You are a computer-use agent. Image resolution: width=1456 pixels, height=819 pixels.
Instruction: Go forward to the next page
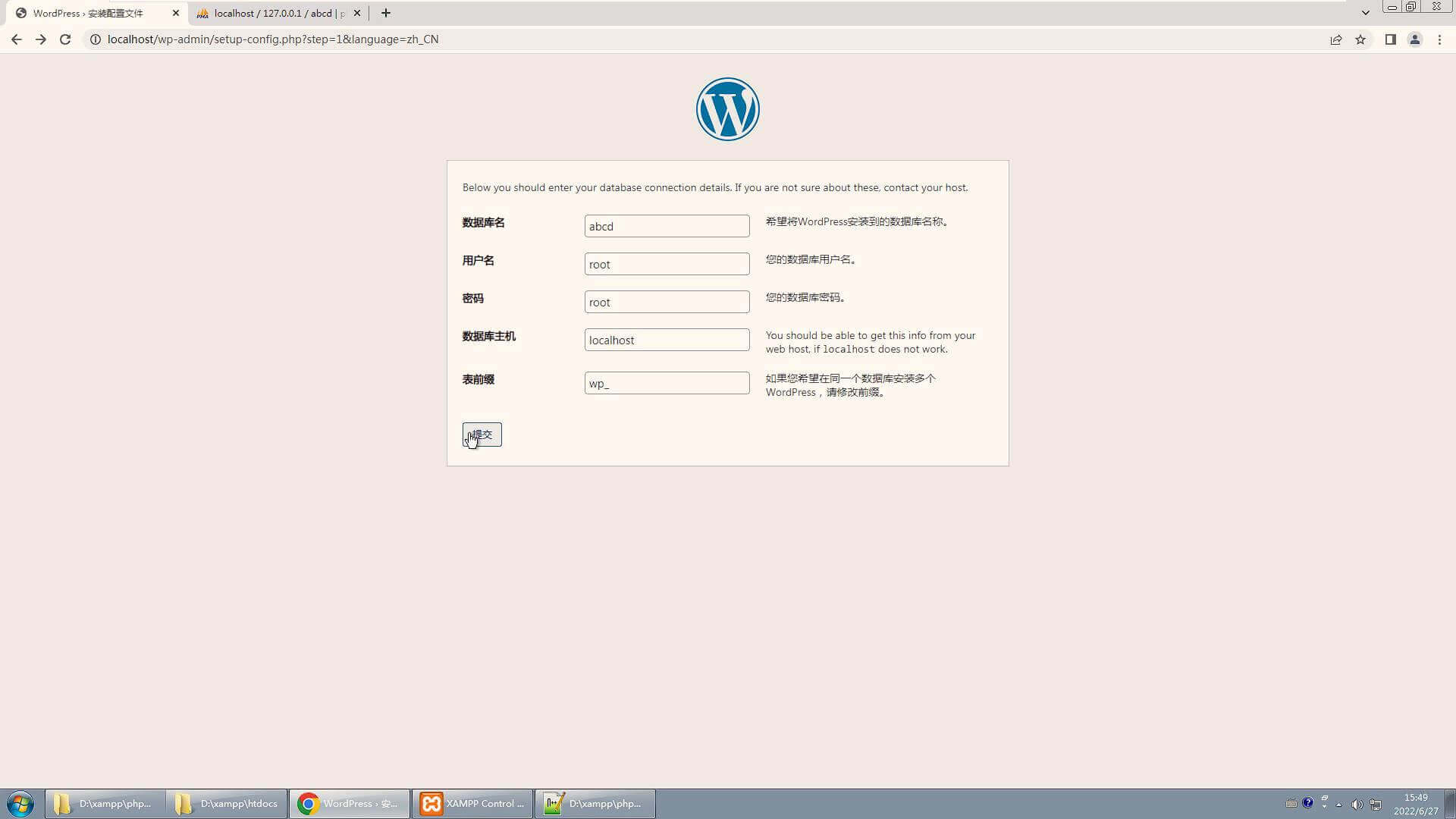pyautogui.click(x=41, y=39)
